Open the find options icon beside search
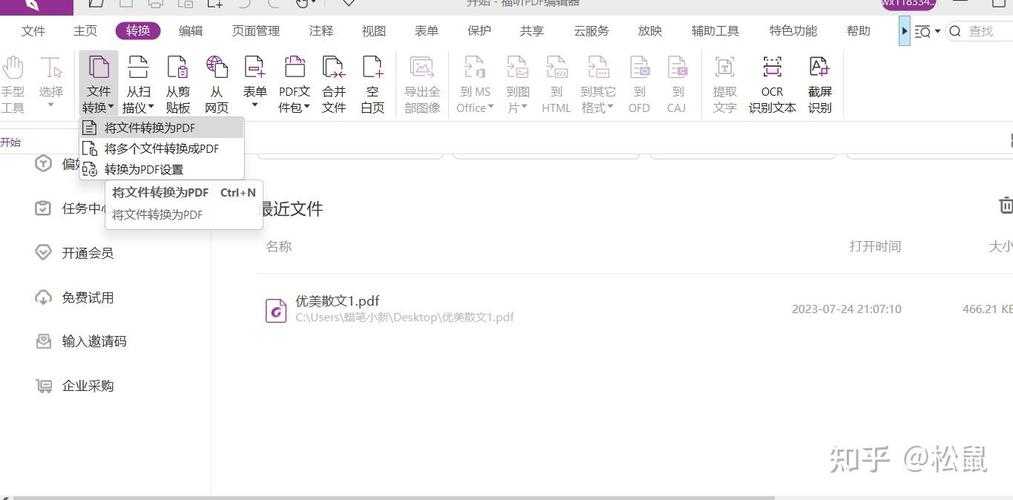This screenshot has width=1013, height=500. (923, 31)
